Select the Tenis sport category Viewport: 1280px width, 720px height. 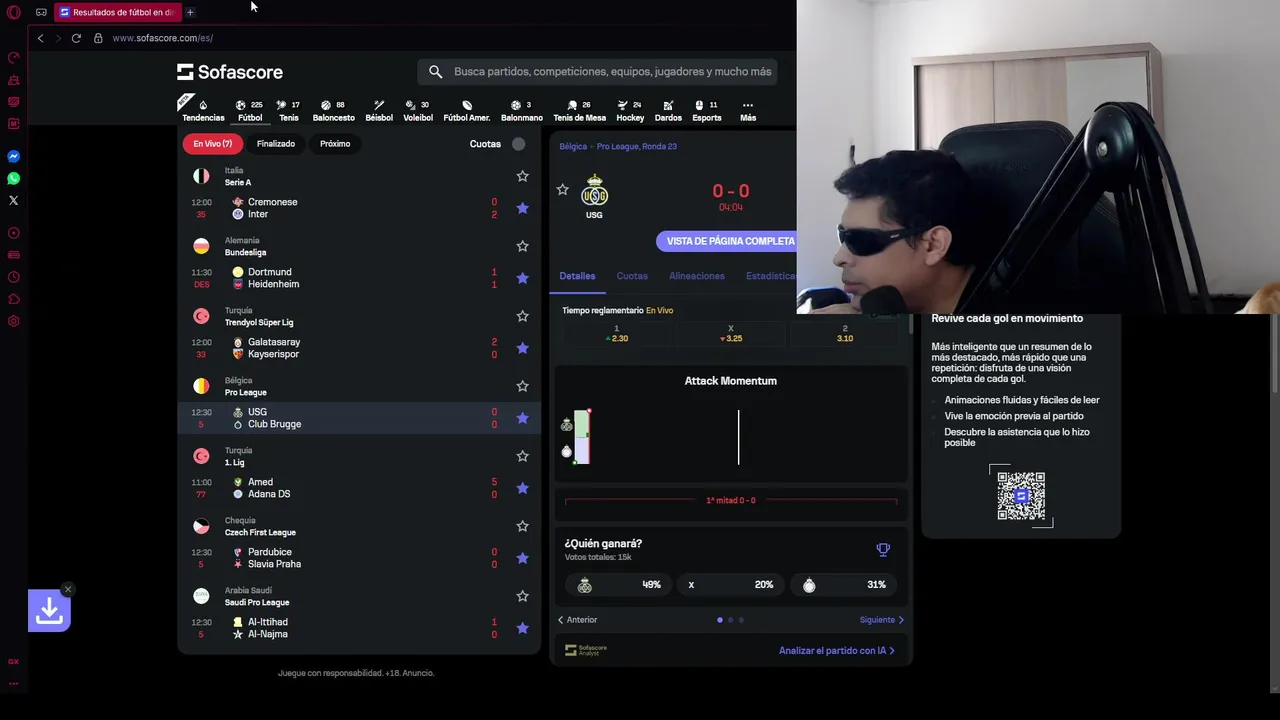pos(288,110)
